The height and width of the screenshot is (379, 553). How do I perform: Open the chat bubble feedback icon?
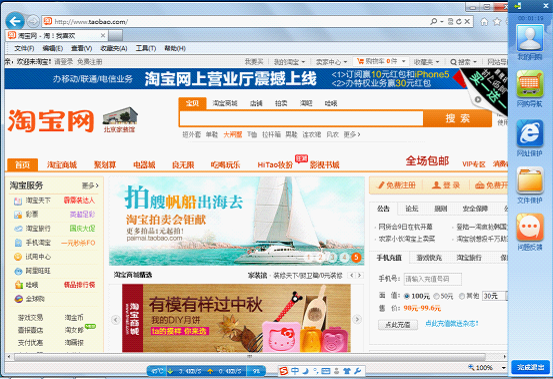[530, 227]
